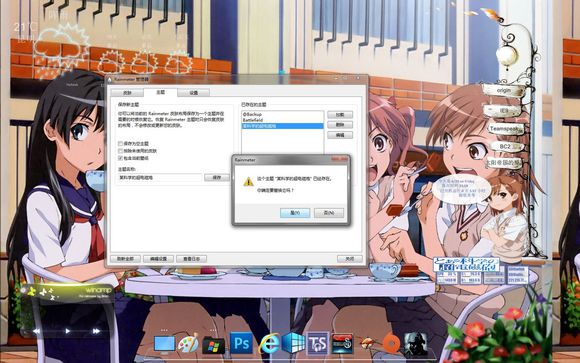Click the theme name input field
This screenshot has height=363, width=580.
coord(159,178)
